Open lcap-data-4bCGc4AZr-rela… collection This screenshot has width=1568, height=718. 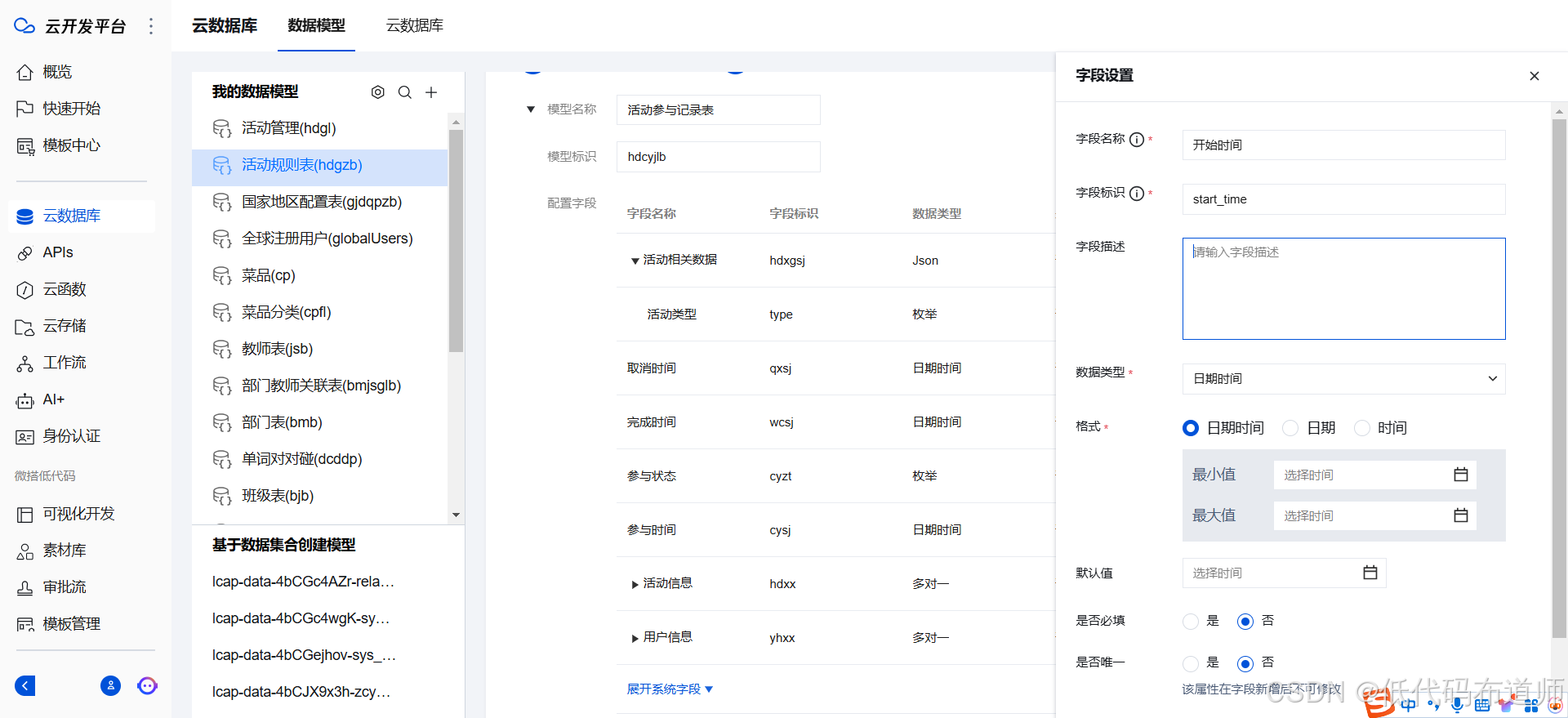click(x=303, y=582)
